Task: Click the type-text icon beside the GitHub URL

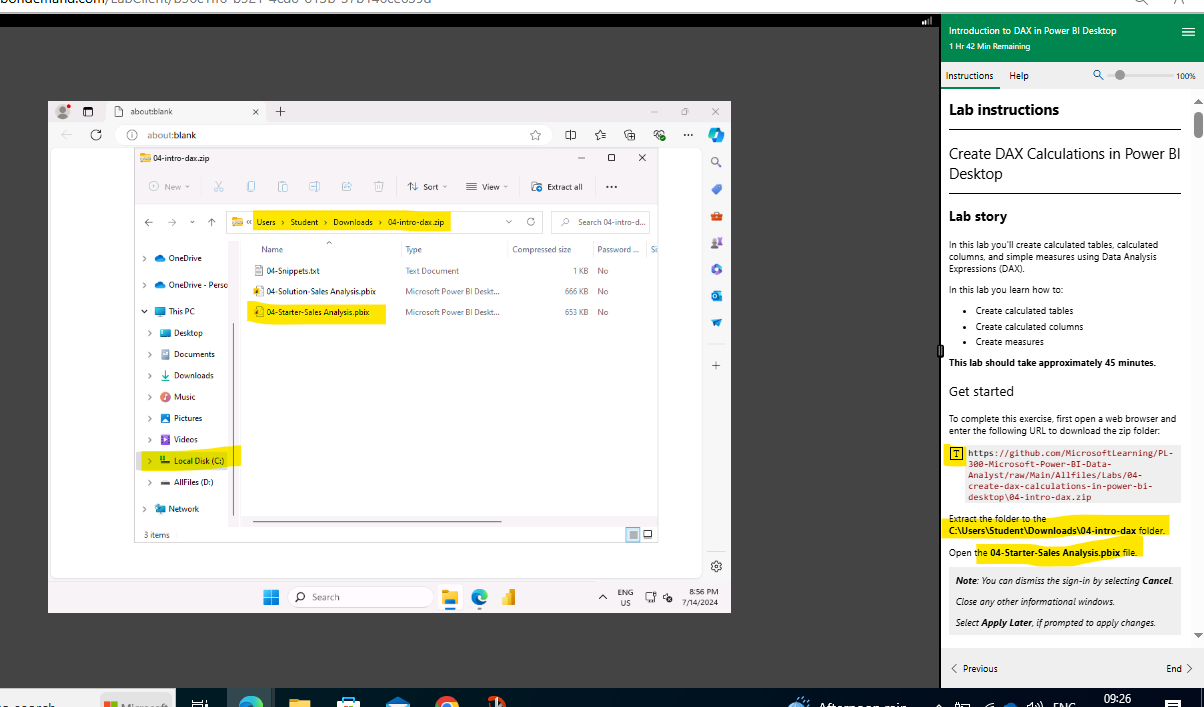Action: [x=956, y=454]
